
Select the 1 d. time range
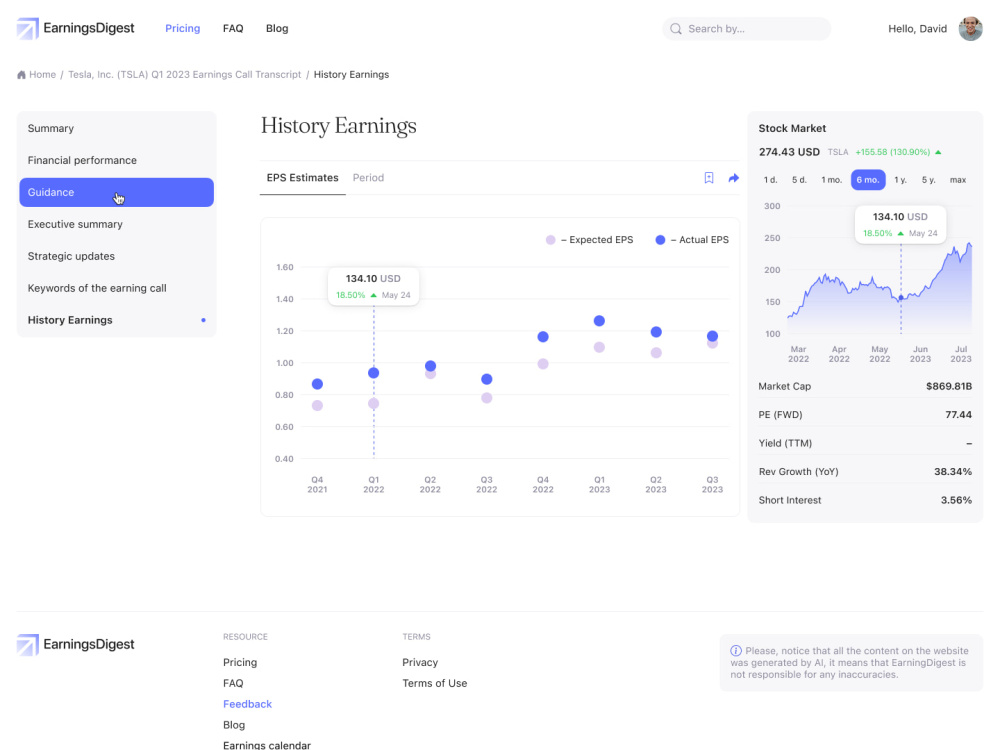(770, 180)
